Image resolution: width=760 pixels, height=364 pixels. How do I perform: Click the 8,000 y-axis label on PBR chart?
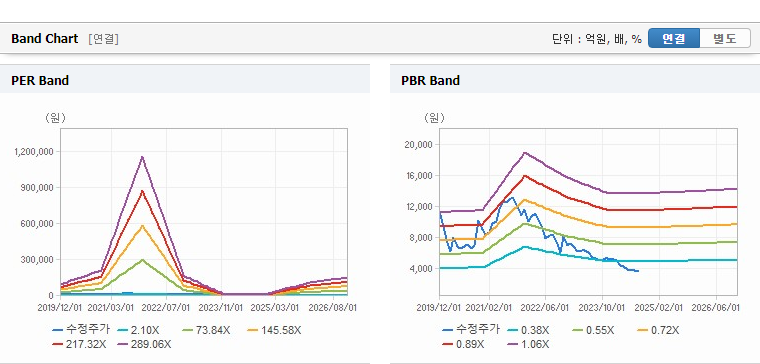(x=421, y=237)
